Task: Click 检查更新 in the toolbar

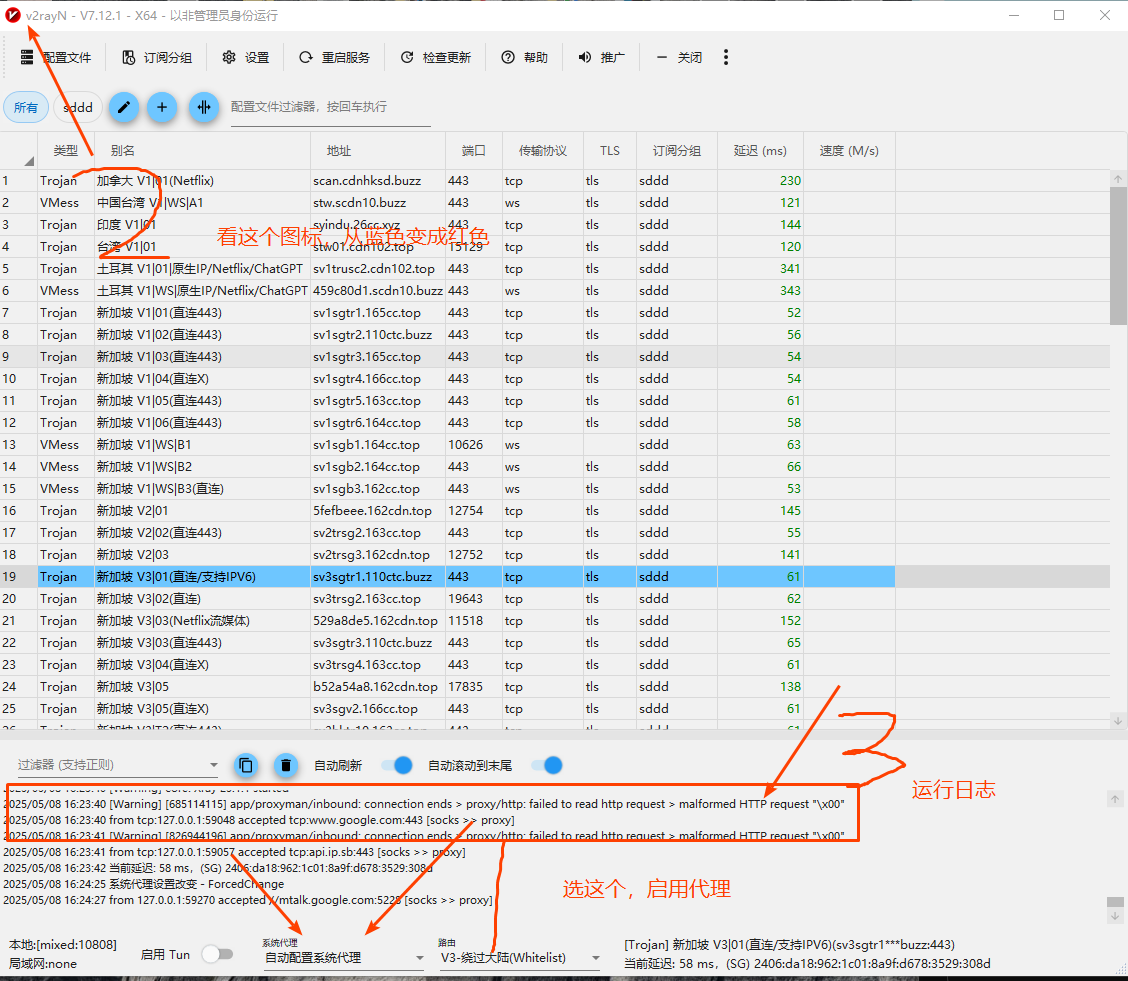Action: point(435,58)
